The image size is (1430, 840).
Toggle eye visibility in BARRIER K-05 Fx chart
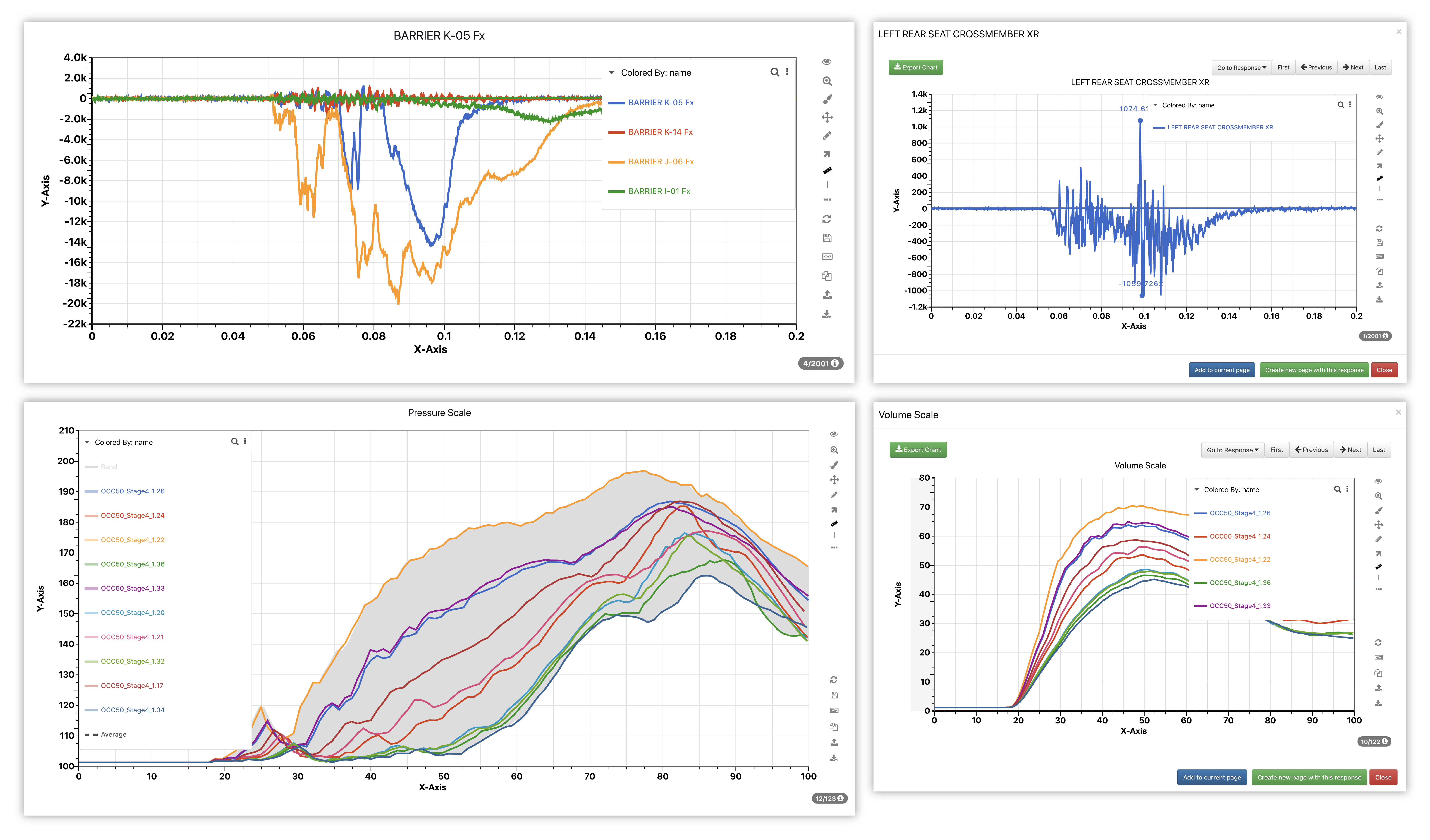[827, 62]
